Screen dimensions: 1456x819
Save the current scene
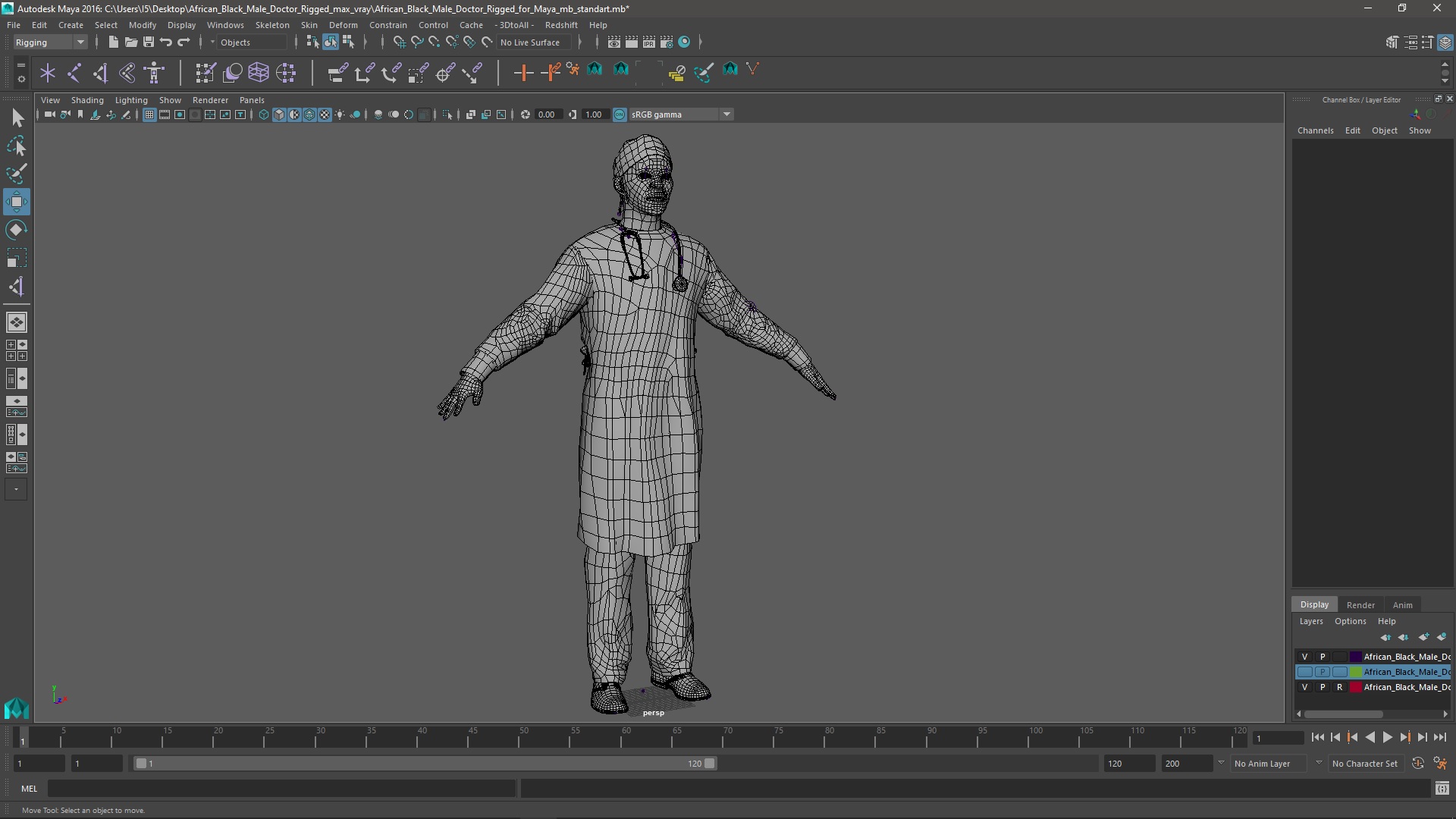coord(148,42)
